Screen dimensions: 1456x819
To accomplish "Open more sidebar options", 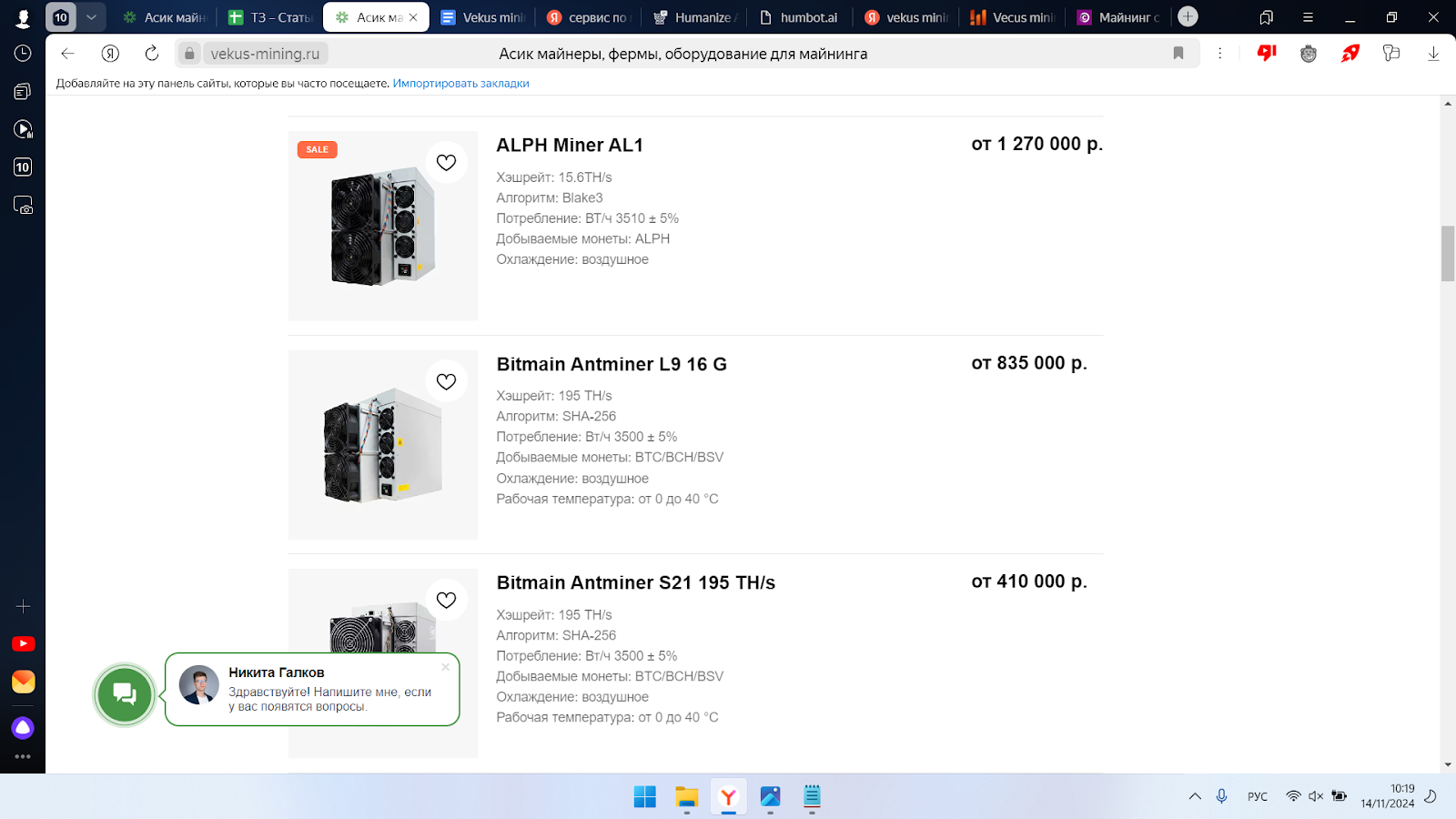I will coord(23,756).
